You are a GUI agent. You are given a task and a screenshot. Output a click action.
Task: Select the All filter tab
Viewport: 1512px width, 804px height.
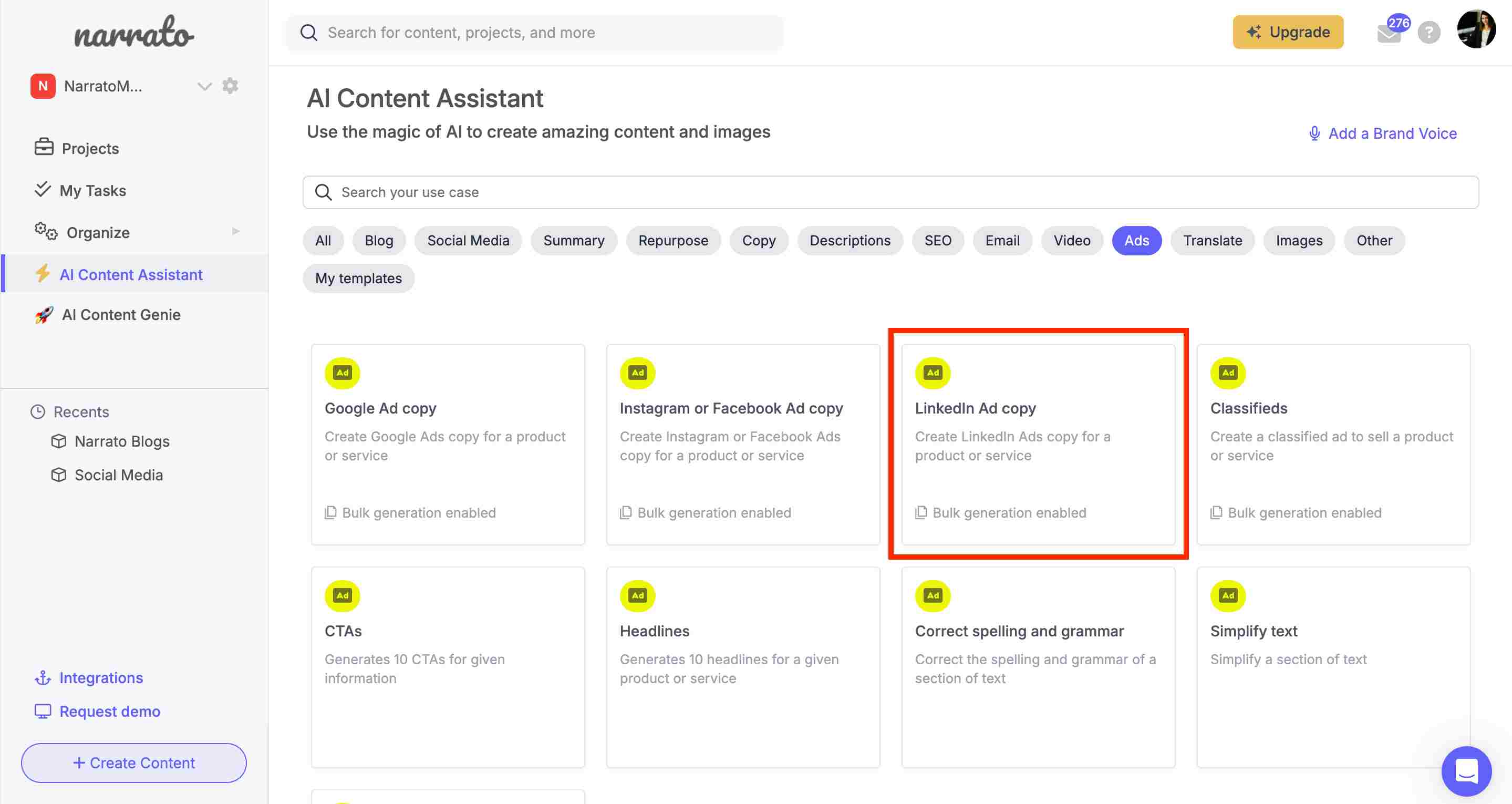[323, 240]
